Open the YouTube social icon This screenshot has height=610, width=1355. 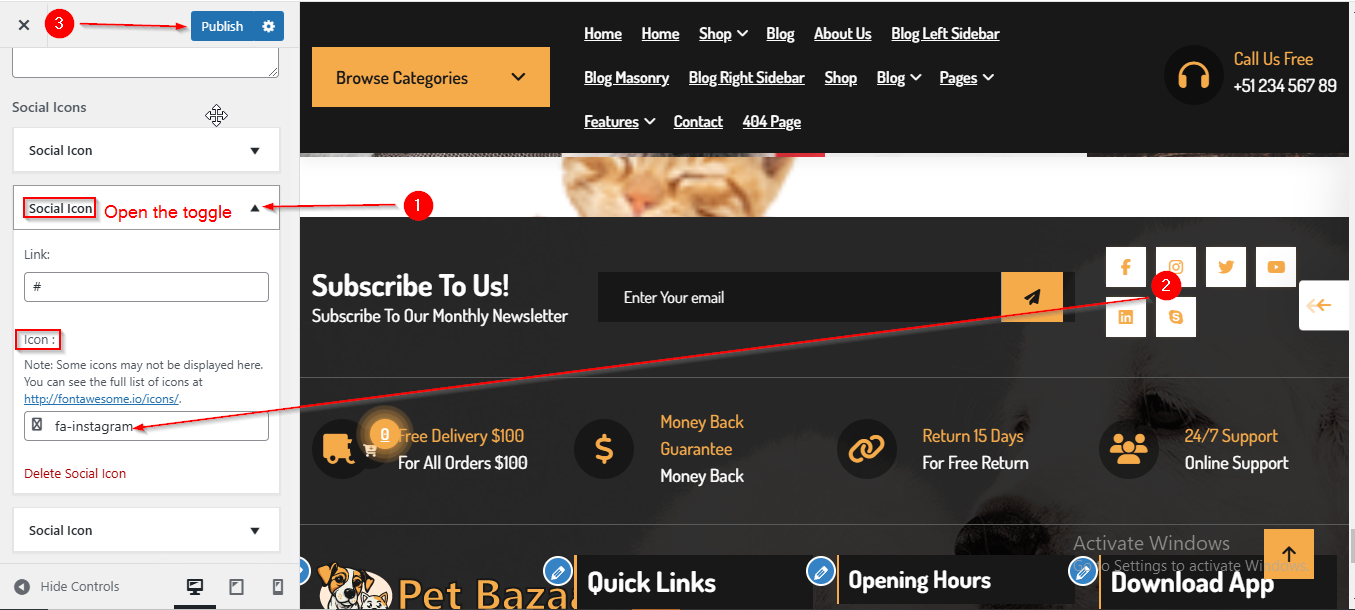(1276, 267)
